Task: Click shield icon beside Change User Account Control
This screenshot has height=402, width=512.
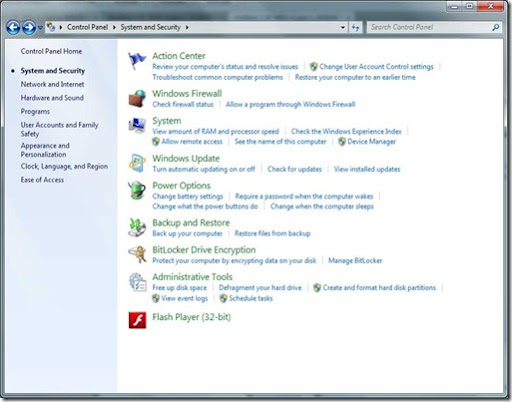Action: point(313,67)
